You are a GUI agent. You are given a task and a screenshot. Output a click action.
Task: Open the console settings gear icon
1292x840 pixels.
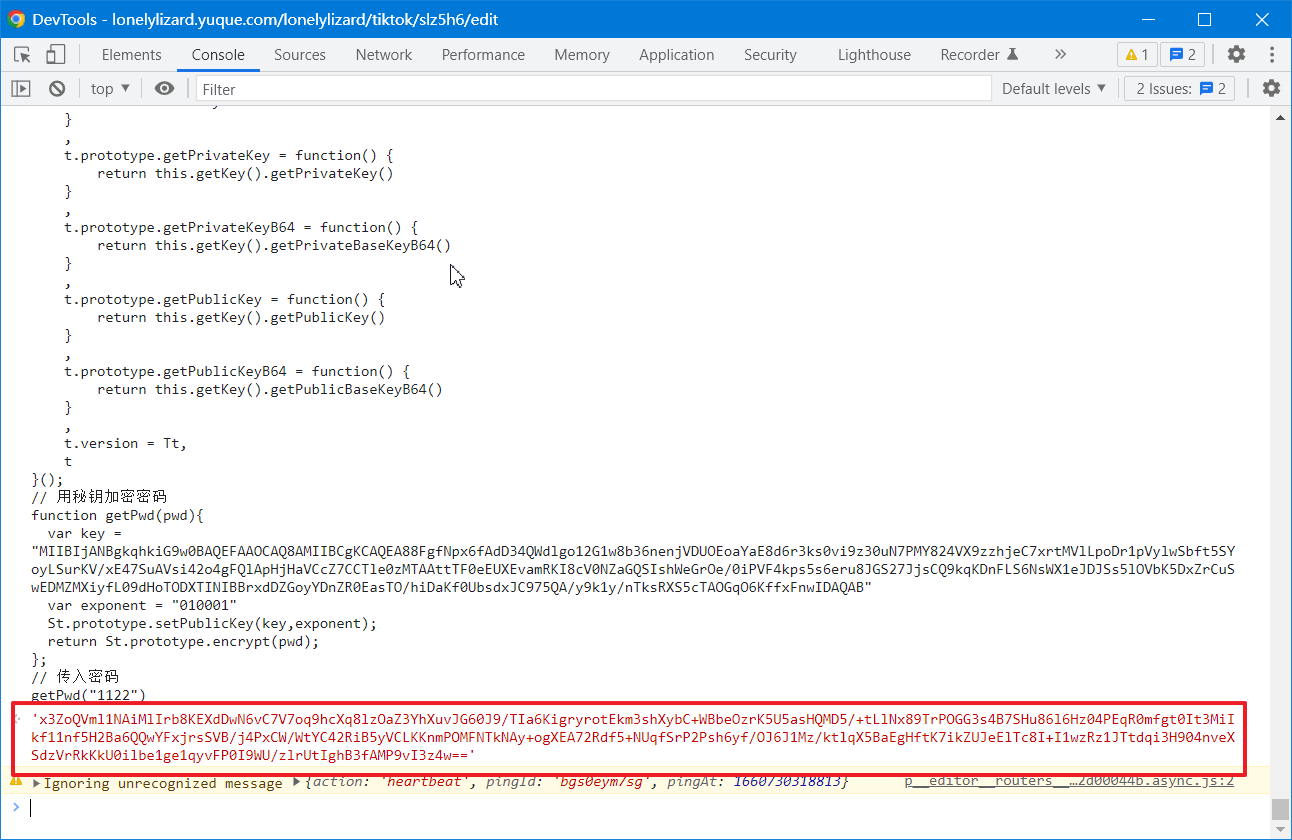pyautogui.click(x=1271, y=89)
